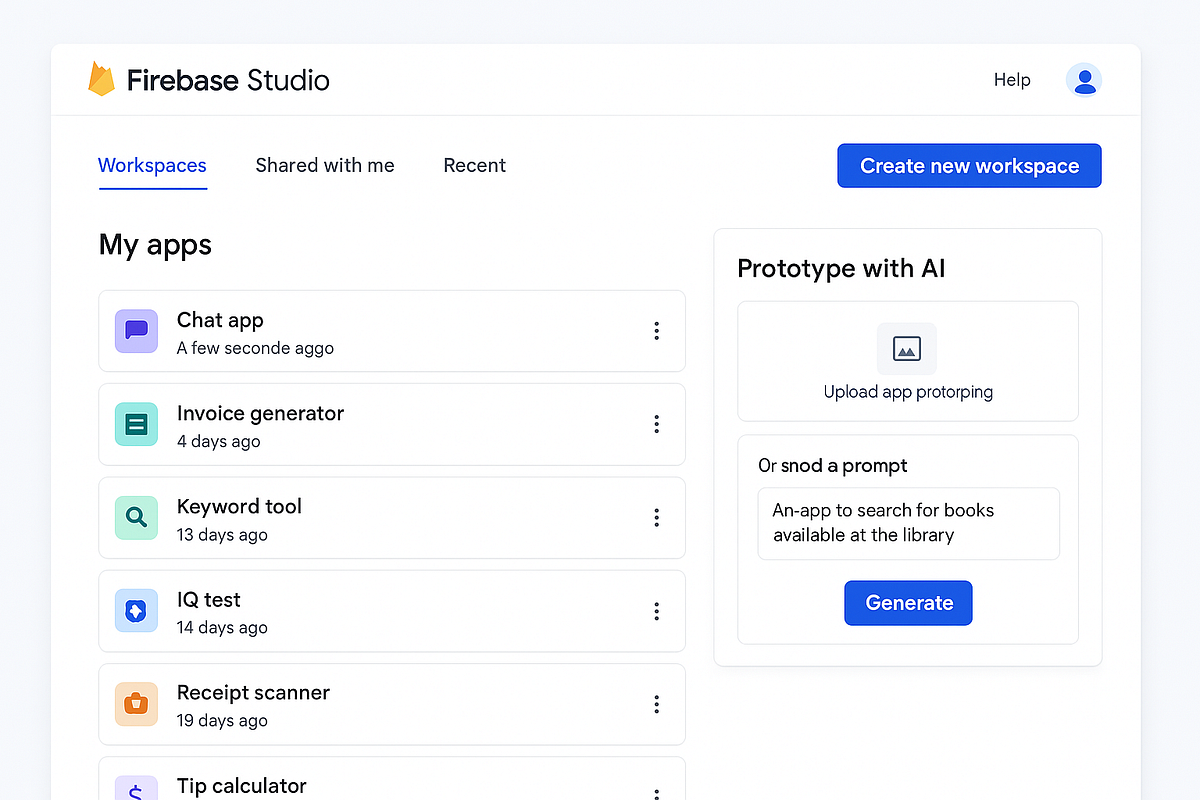Click the book search prompt text field

coord(907,522)
